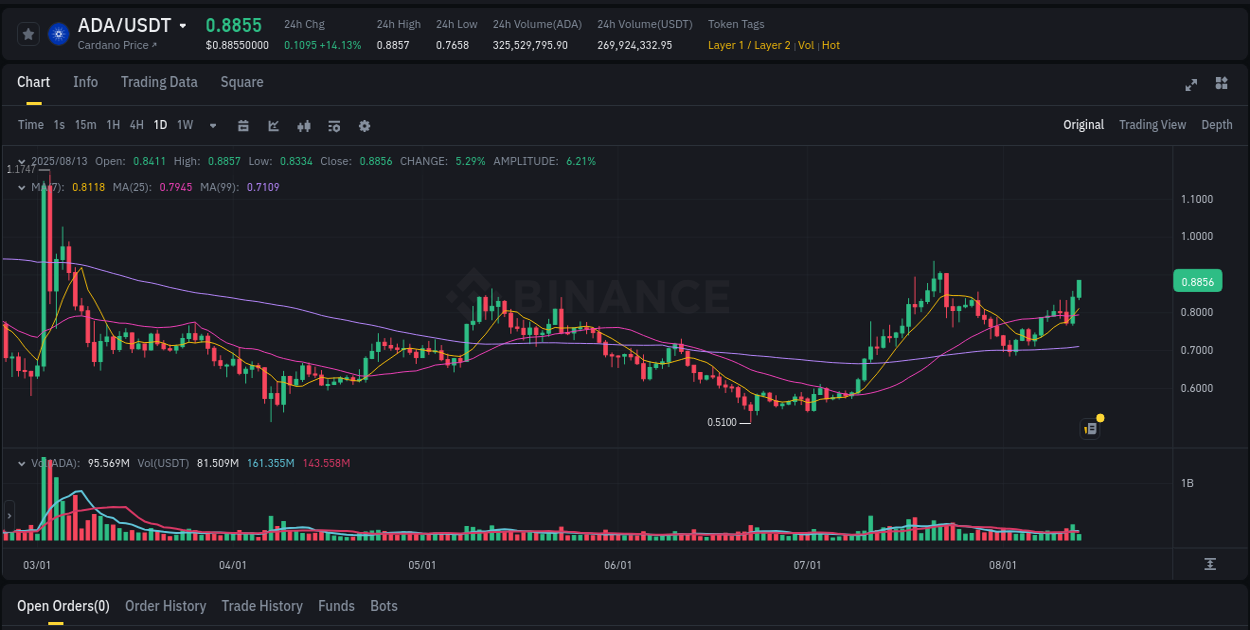Open the chart settings gear icon

364,125
